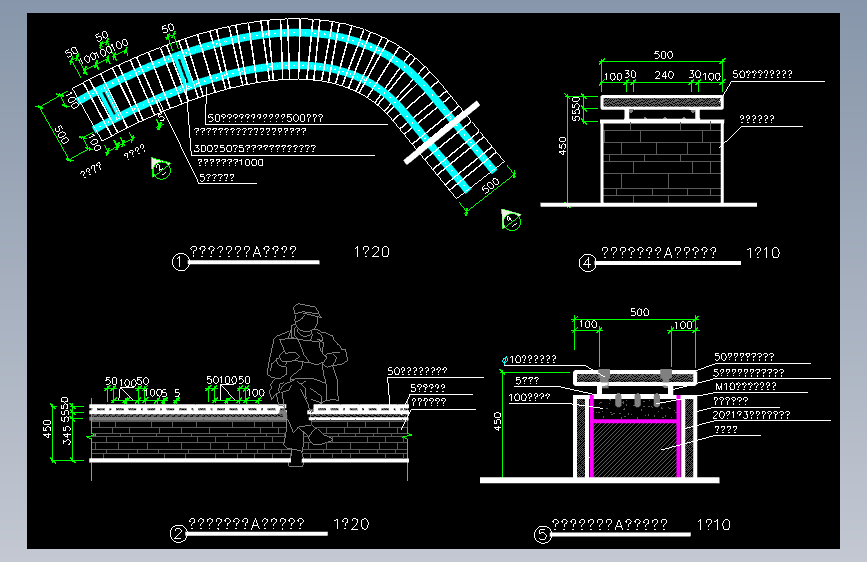Select the 1?10 scale text beside drawing 4
The height and width of the screenshot is (562, 867).
(763, 253)
